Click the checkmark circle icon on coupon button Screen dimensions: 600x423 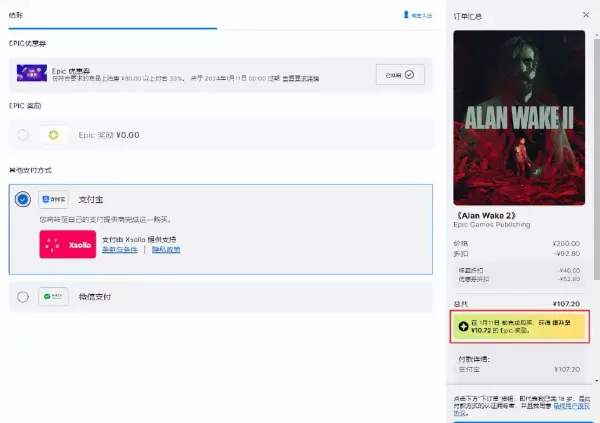click(409, 75)
